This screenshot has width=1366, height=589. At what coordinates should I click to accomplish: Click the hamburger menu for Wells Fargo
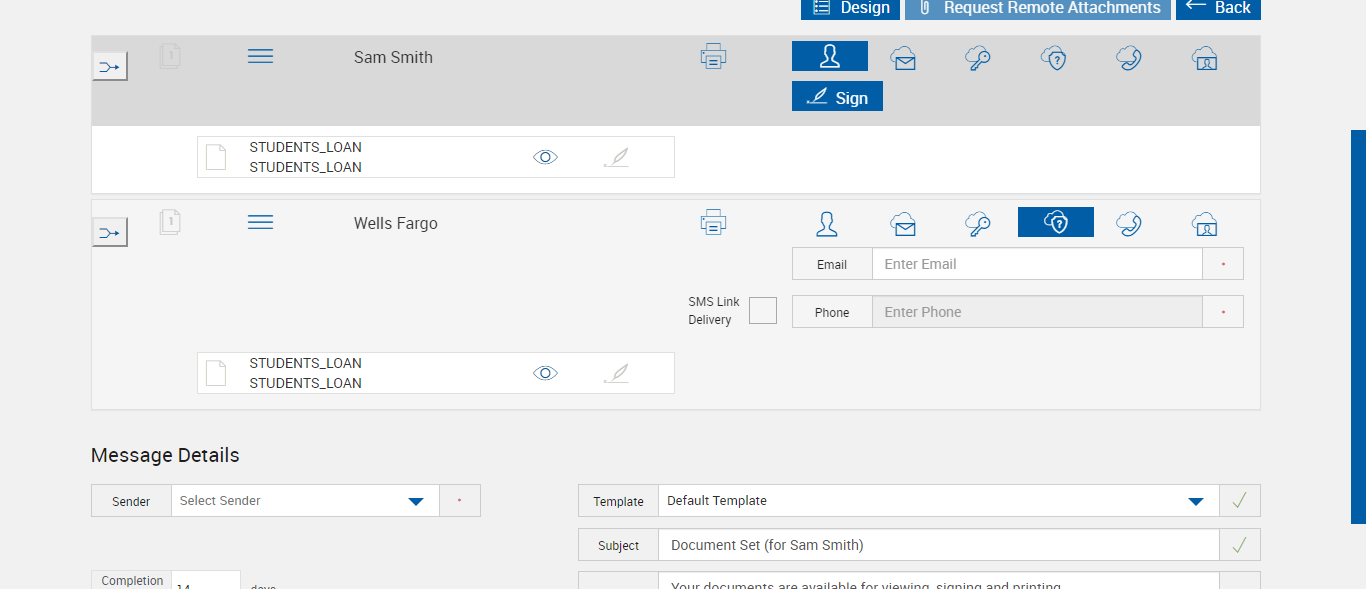pos(260,222)
